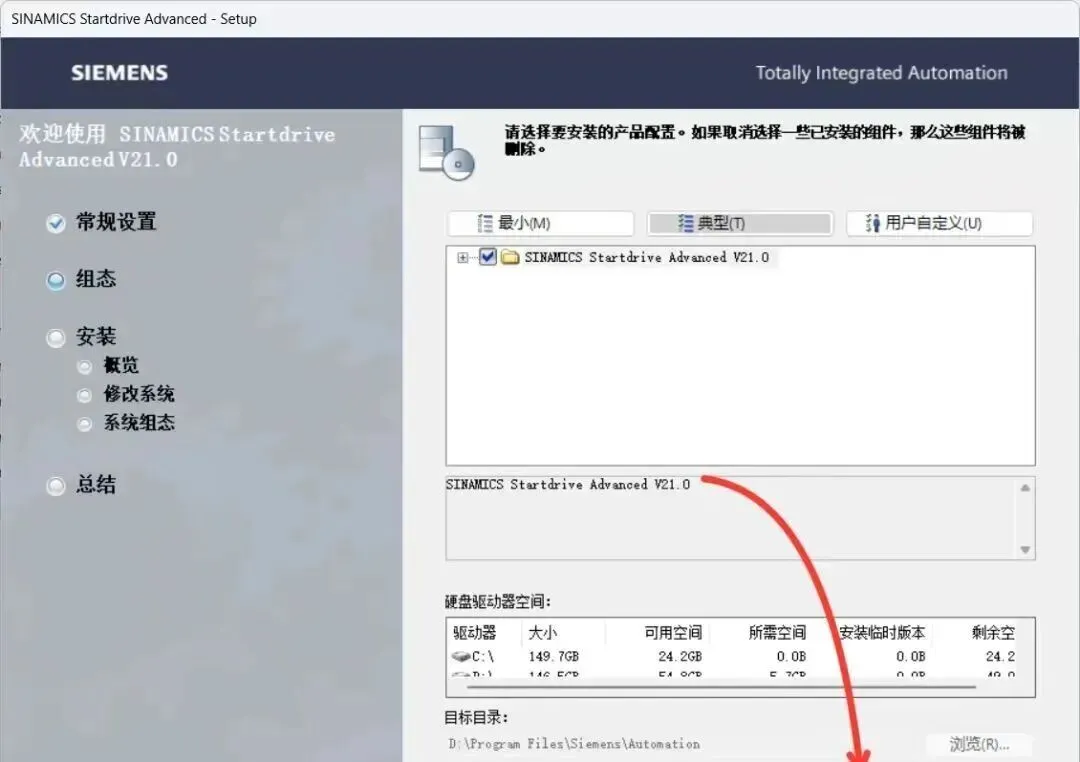Click the Totally Integrated Automation header text
The width and height of the screenshot is (1080, 762).
tap(882, 73)
